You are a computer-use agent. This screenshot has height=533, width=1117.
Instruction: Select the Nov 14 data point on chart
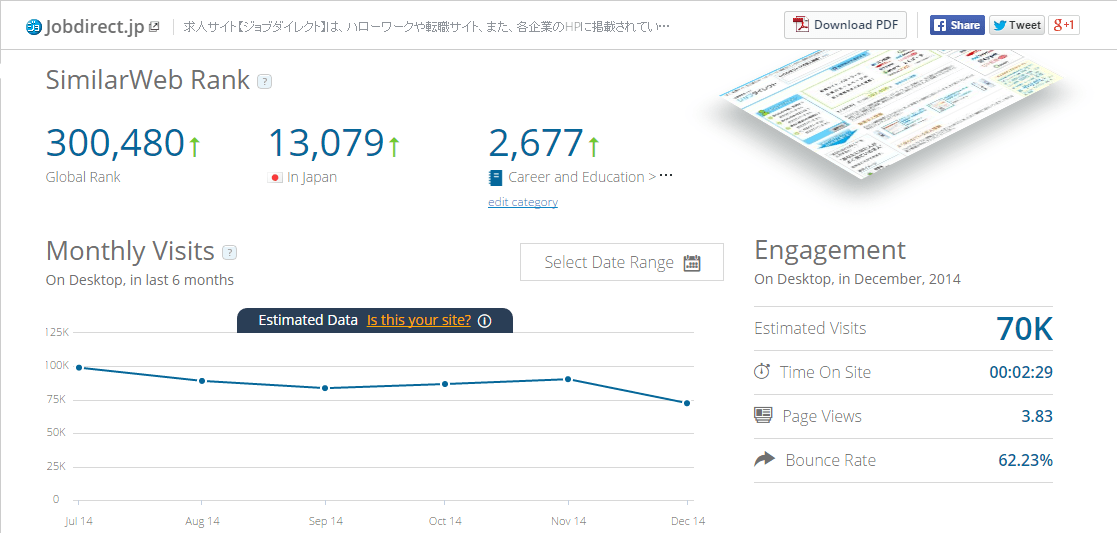568,379
